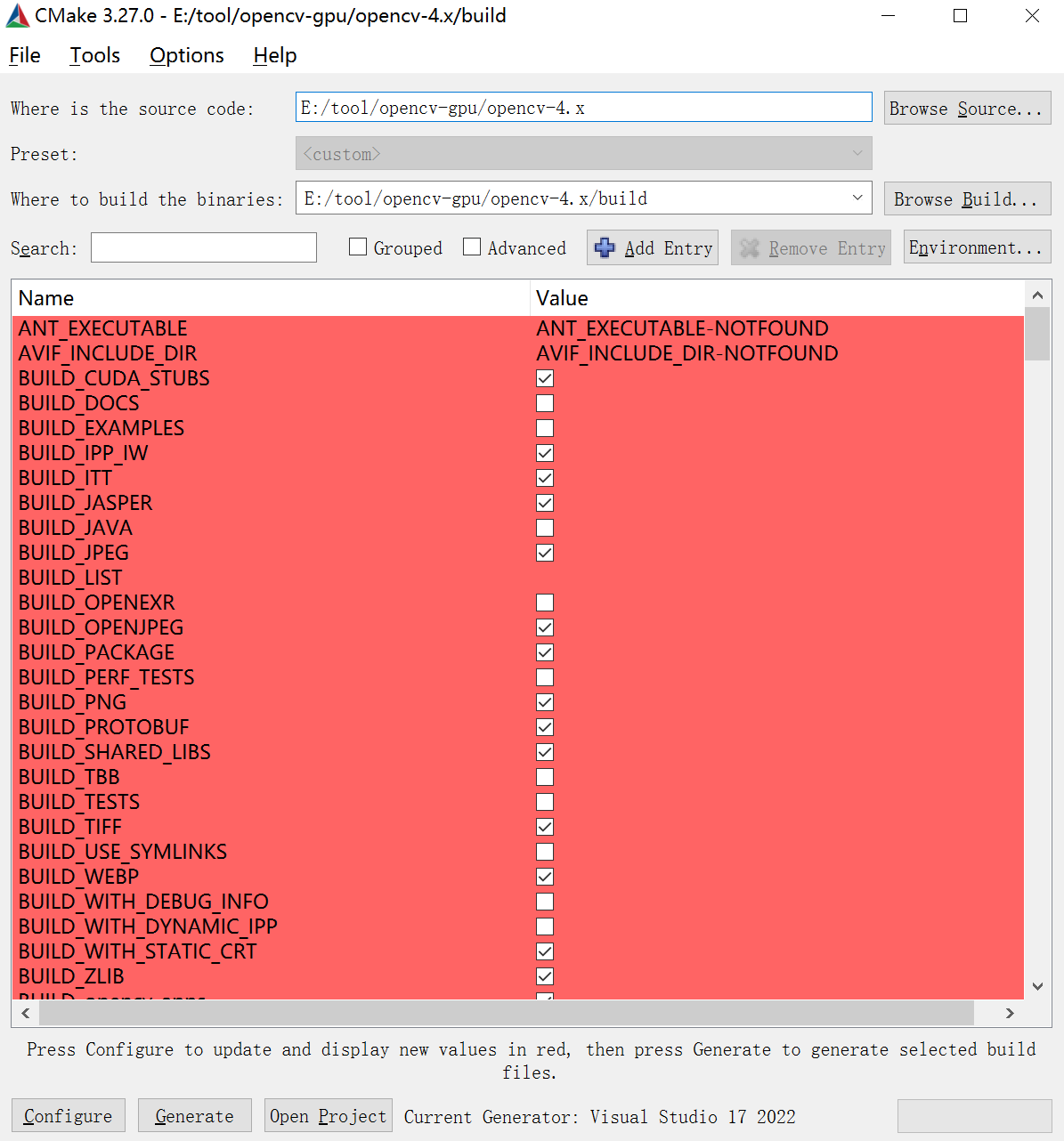
Task: Click the blue plus icon on Add Entry
Action: [x=605, y=248]
